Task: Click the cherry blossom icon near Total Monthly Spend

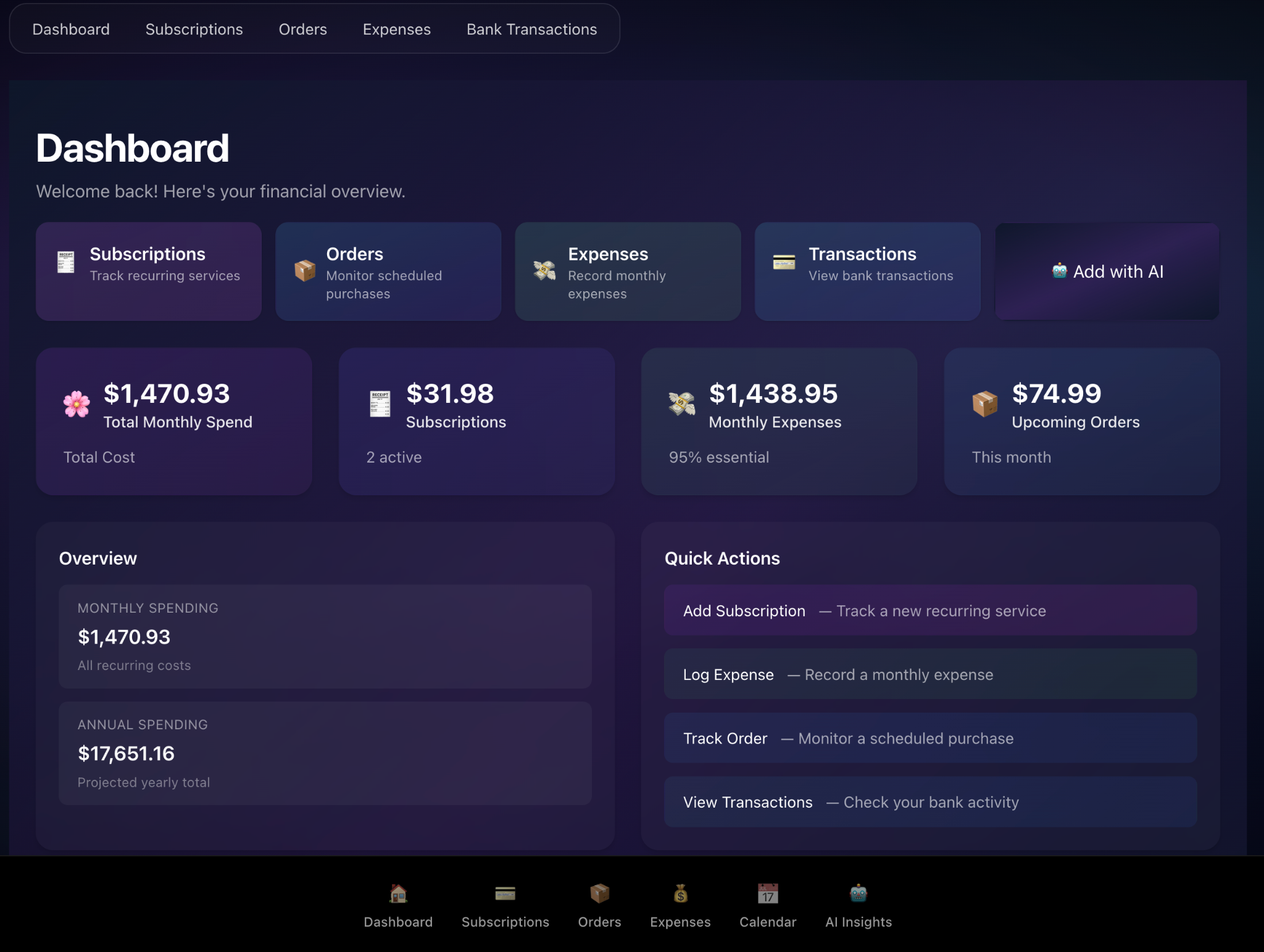Action: [x=76, y=404]
